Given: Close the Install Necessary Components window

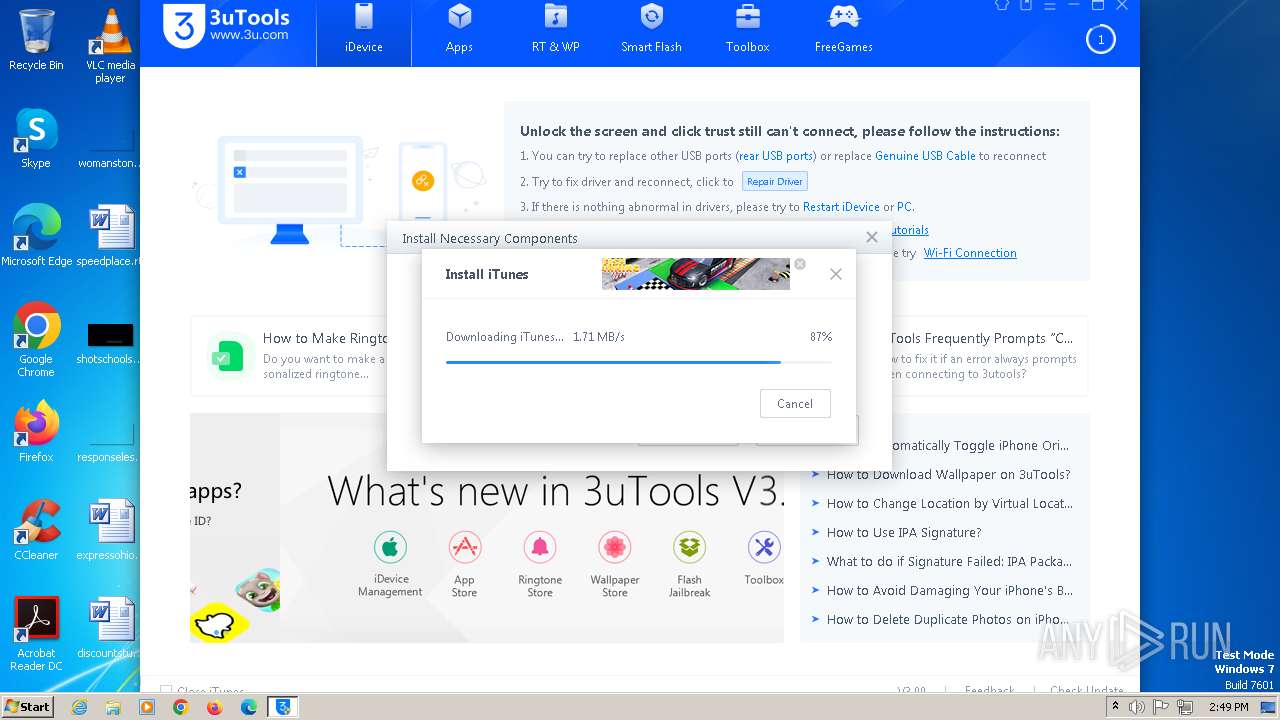Looking at the screenshot, I should point(872,237).
